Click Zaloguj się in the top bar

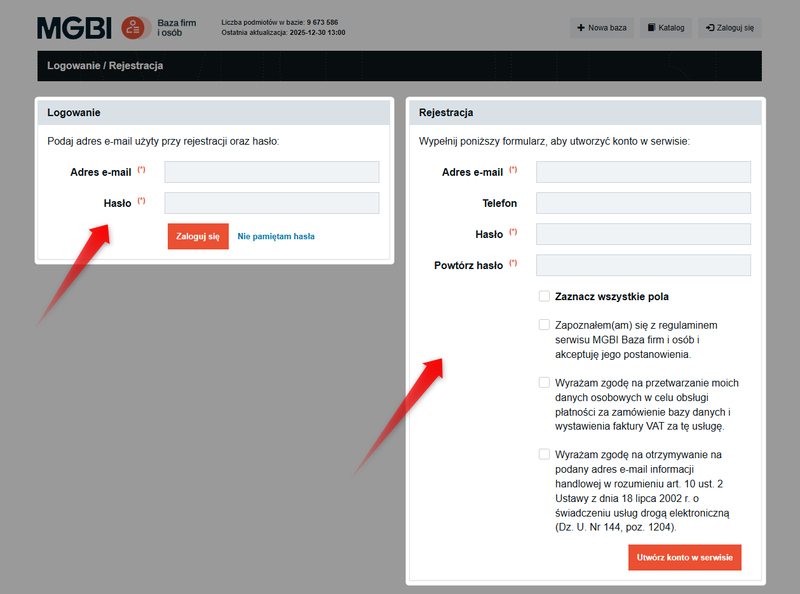coord(729,27)
